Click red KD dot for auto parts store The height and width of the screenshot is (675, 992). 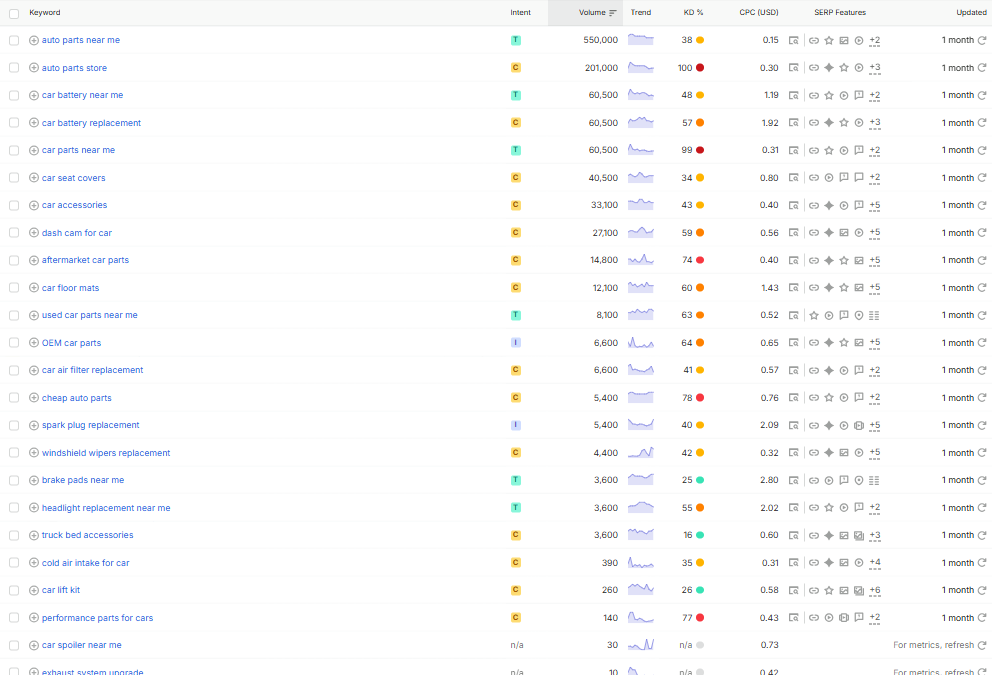[x=700, y=68]
